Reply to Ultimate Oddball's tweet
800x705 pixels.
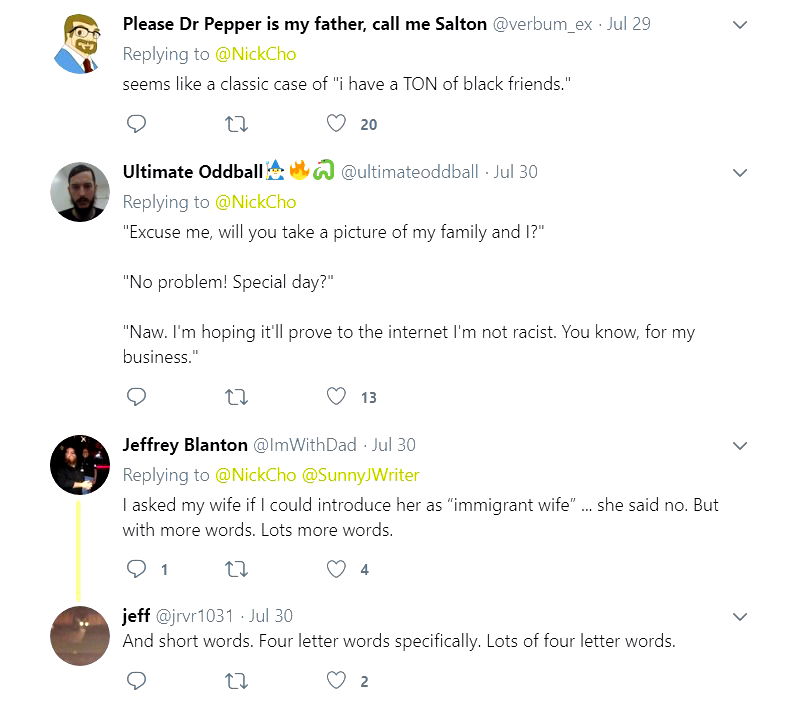pyautogui.click(x=137, y=397)
